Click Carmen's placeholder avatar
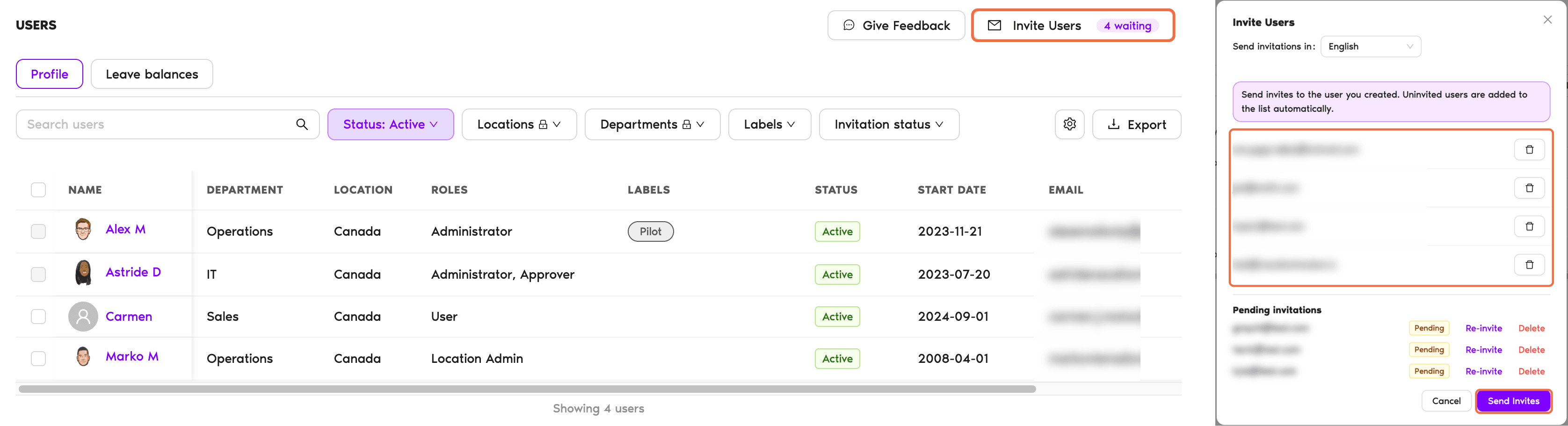This screenshot has width=1568, height=426. click(x=83, y=317)
